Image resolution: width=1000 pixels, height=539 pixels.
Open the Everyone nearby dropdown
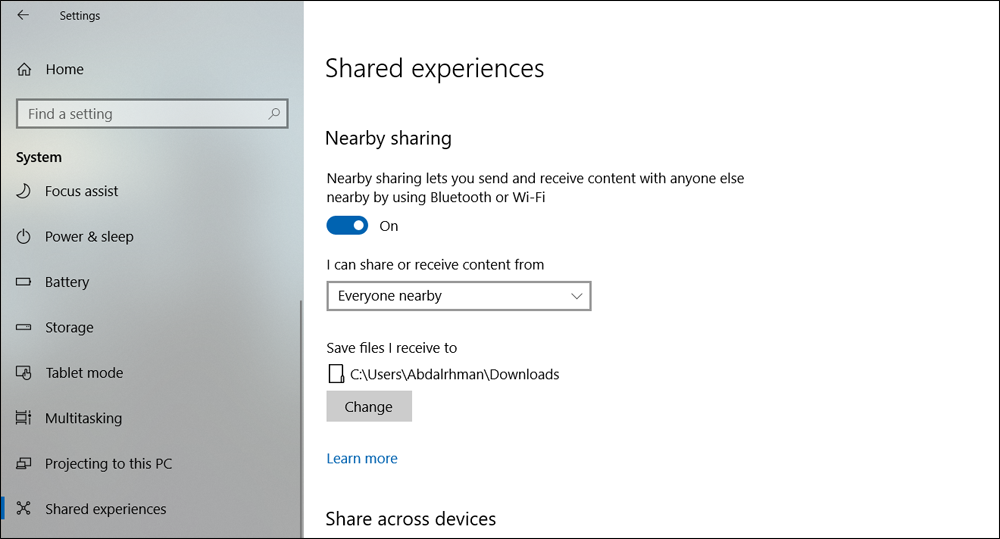(458, 296)
